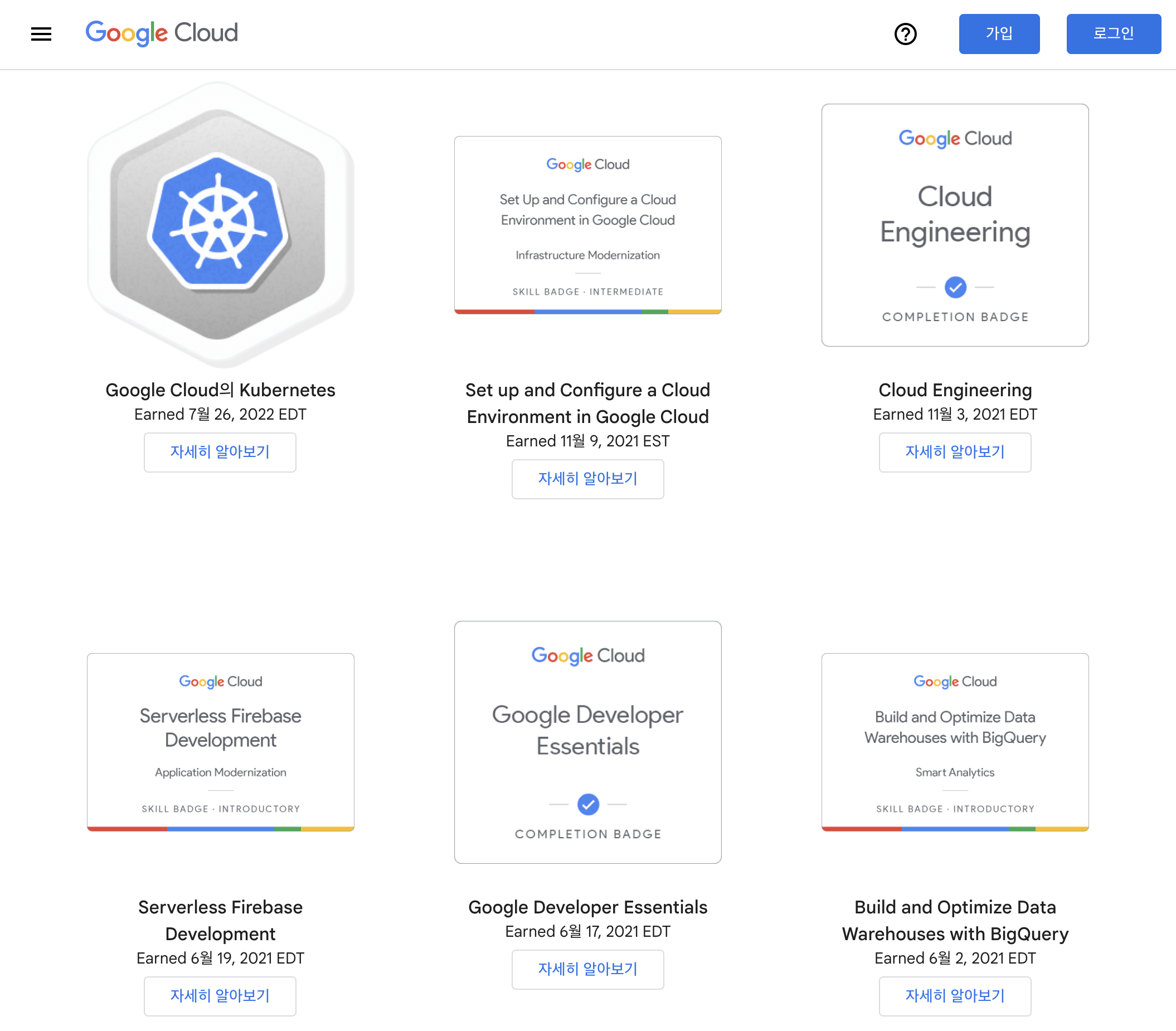Viewport: 1176px width, 1031px height.
Task: Click the Kubernetes hexagon badge image
Action: click(220, 224)
